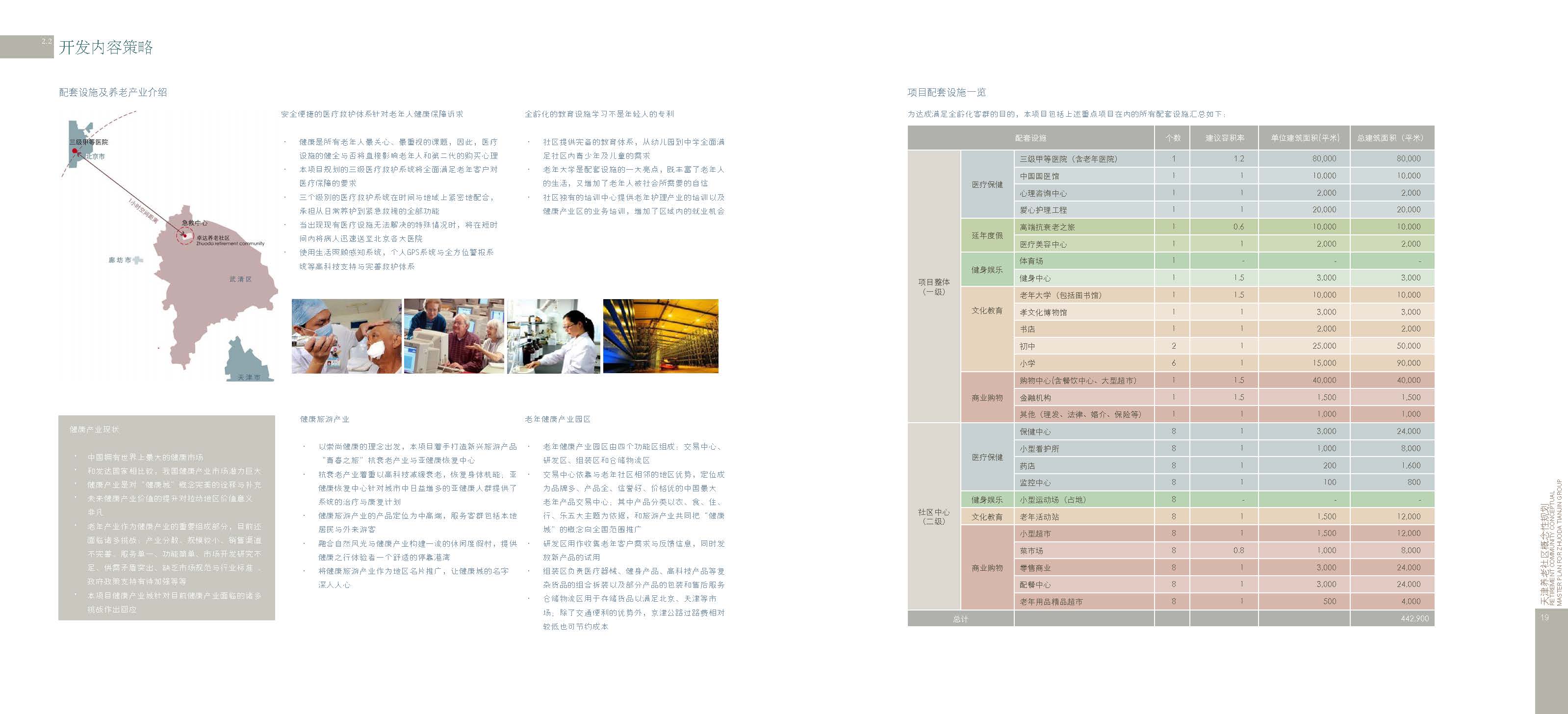Click row 健身中心
This screenshot has height=714, width=1568.
coord(1224,278)
